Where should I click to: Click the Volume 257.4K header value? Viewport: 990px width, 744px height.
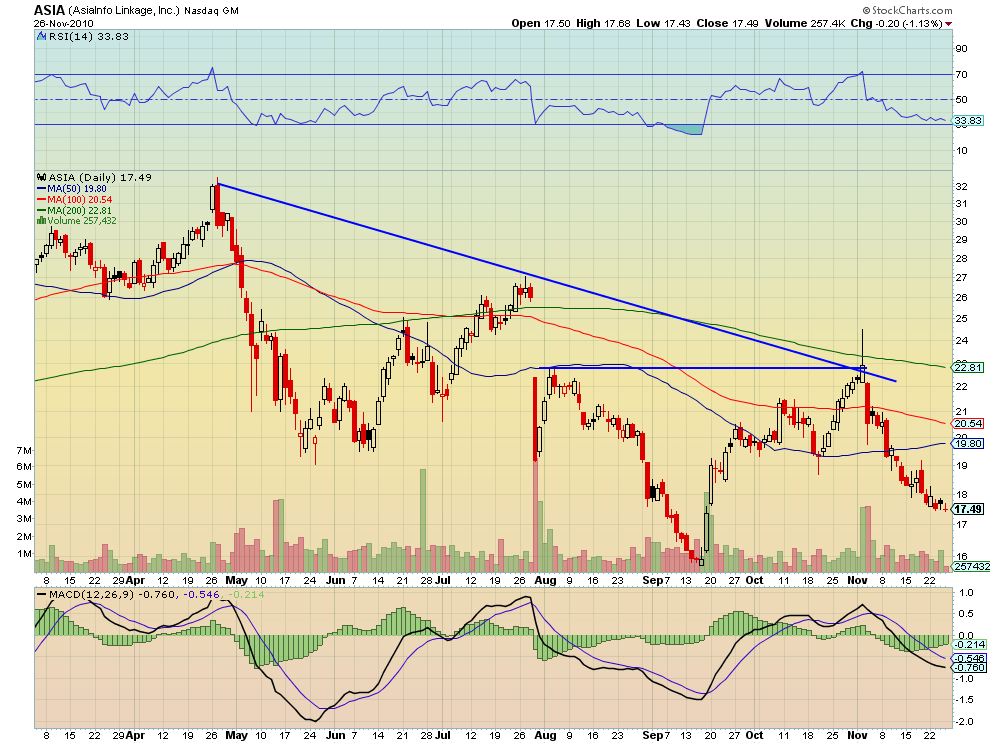coord(805,23)
